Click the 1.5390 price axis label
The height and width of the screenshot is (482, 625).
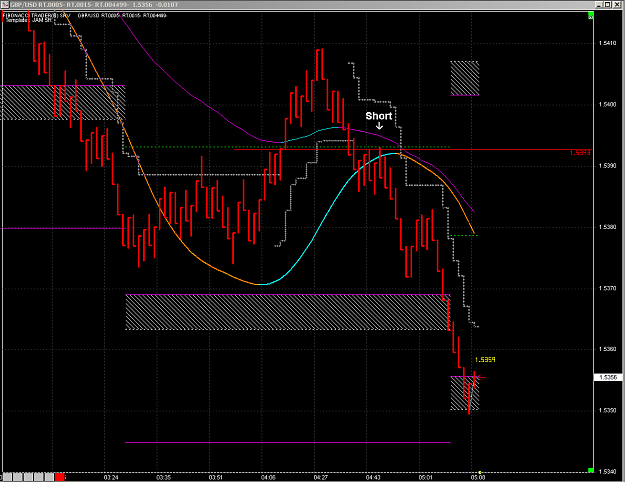point(608,165)
